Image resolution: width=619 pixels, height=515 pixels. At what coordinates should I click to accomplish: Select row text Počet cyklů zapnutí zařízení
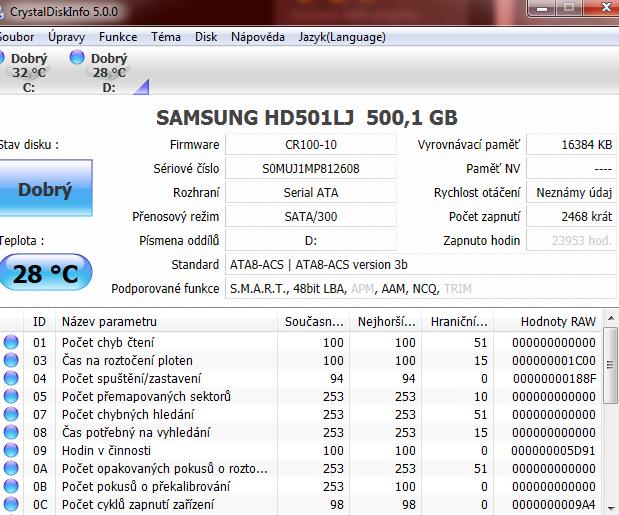pos(138,504)
